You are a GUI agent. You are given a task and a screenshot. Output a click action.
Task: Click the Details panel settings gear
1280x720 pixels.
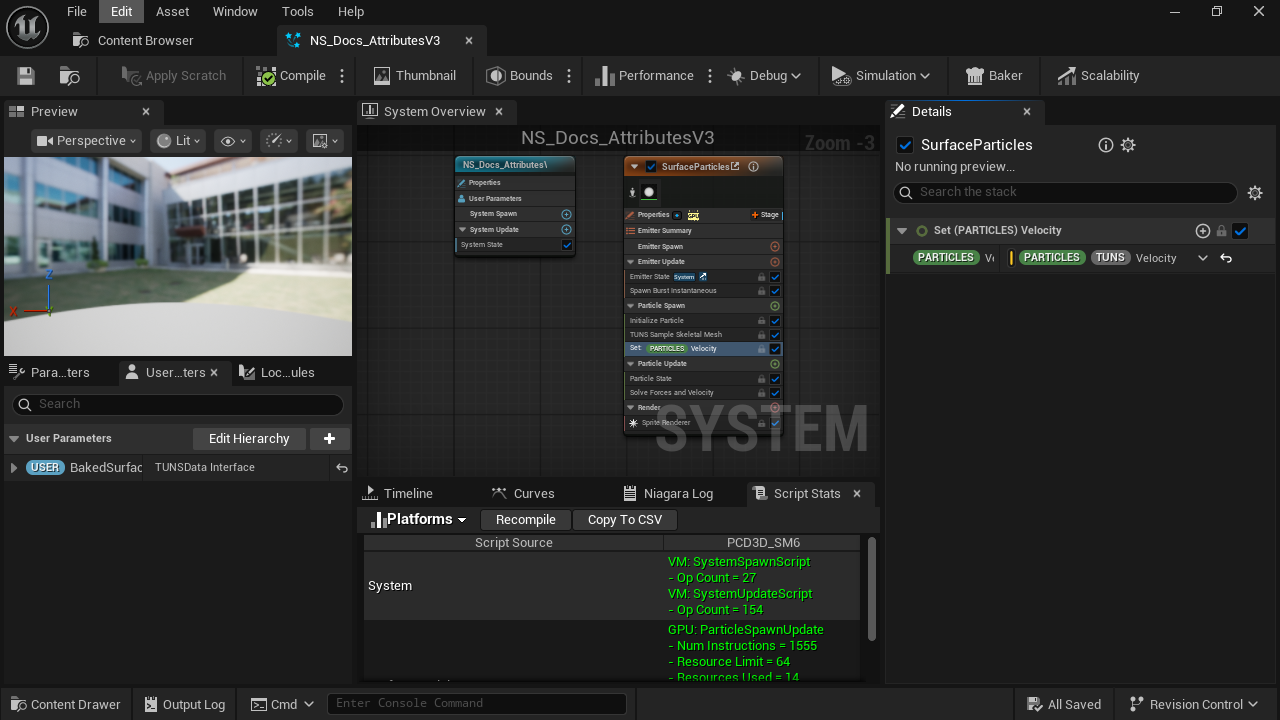coord(1255,193)
